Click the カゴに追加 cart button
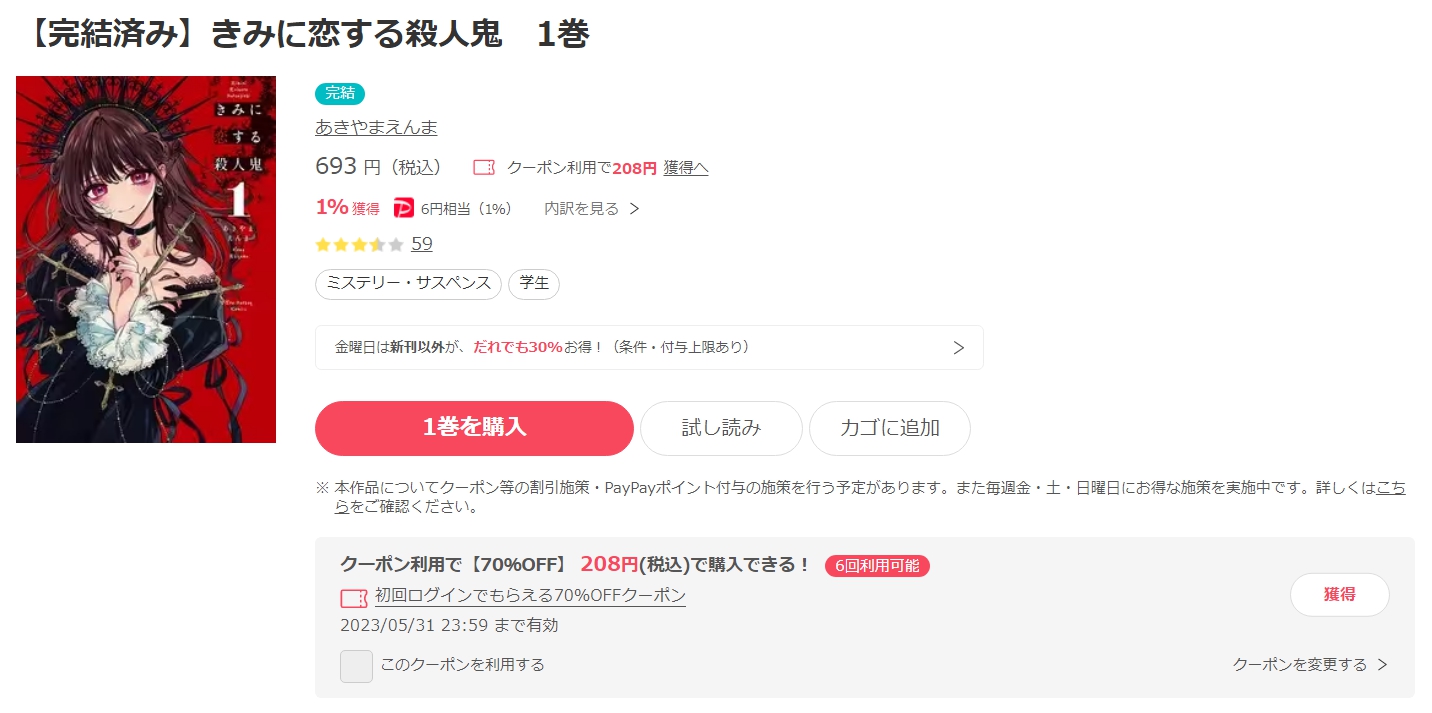 (x=890, y=428)
